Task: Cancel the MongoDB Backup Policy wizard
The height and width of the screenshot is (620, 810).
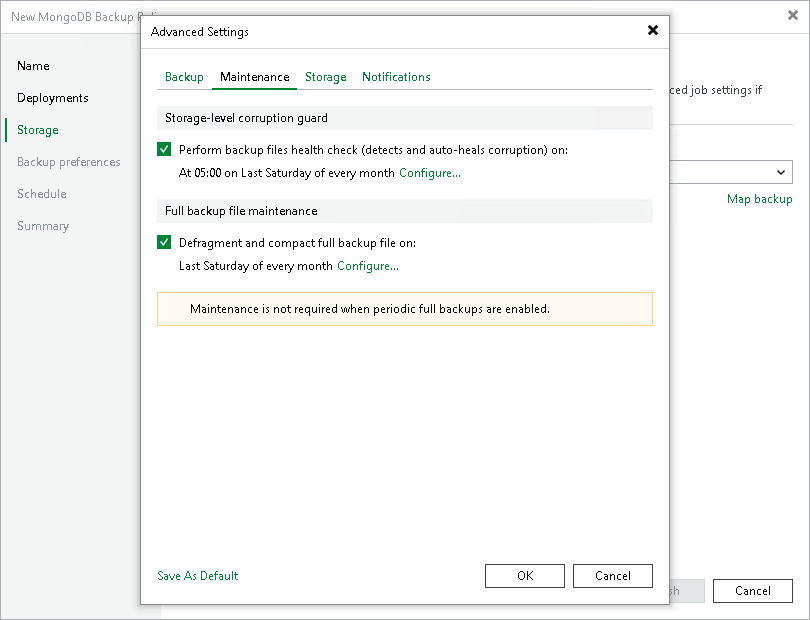Action: pos(753,591)
